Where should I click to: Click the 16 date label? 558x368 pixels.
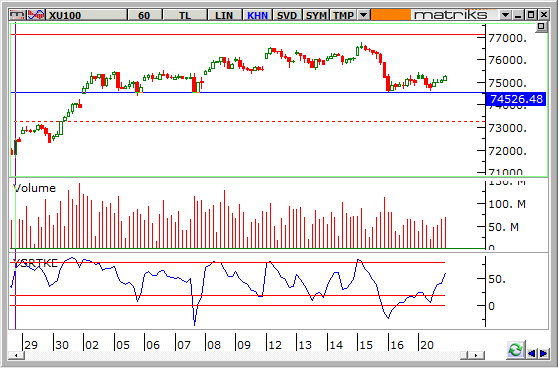click(x=397, y=345)
